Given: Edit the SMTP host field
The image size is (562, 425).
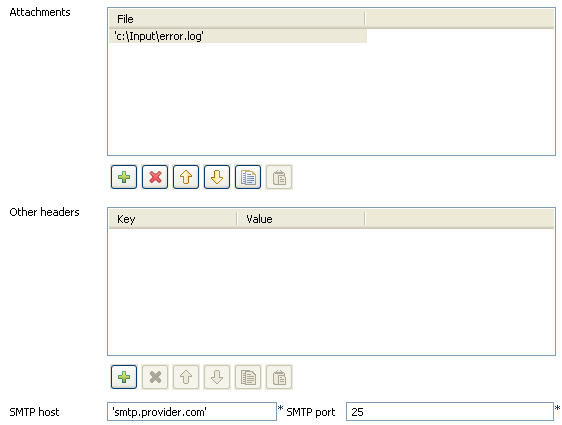Looking at the screenshot, I should 192,412.
